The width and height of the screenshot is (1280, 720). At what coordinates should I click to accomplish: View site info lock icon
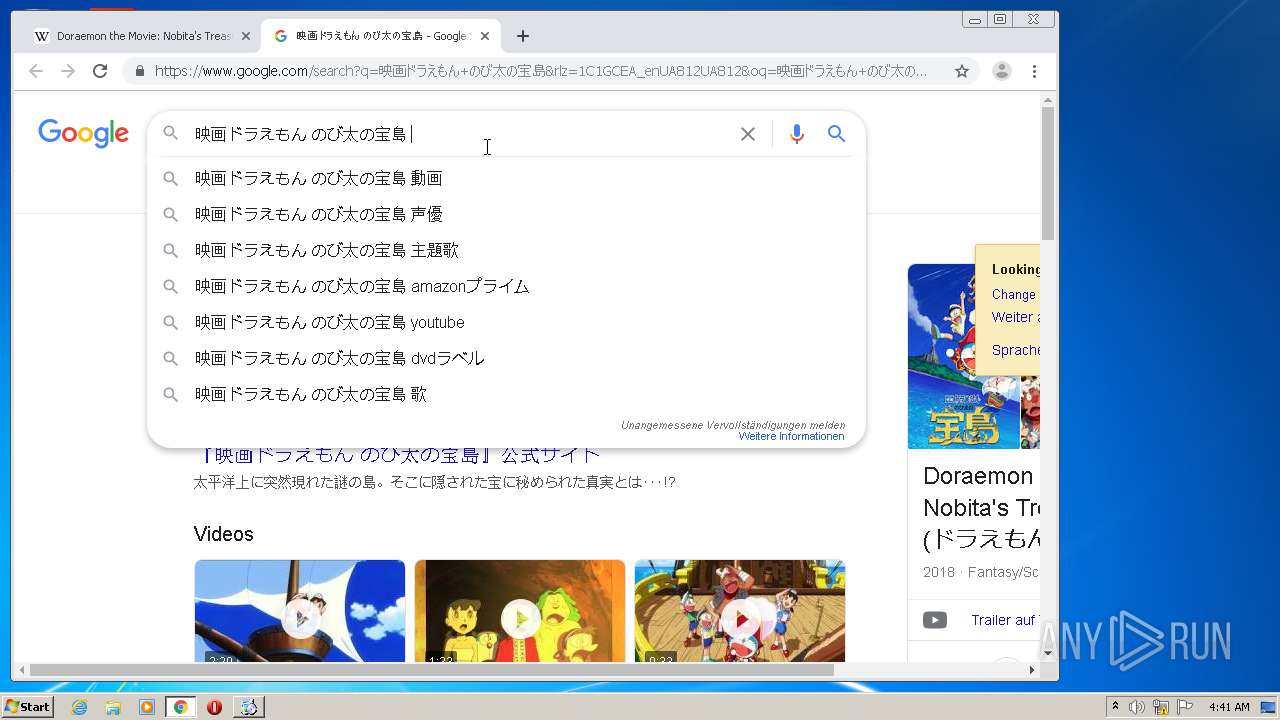pyautogui.click(x=140, y=71)
